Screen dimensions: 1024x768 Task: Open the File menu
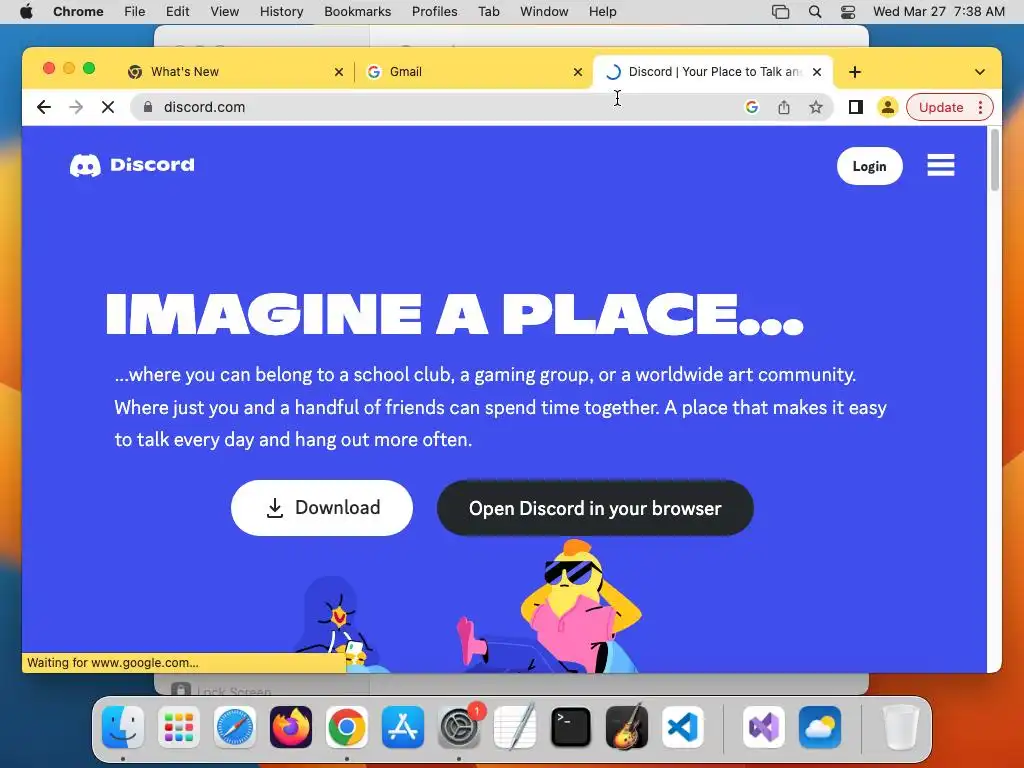coord(135,12)
